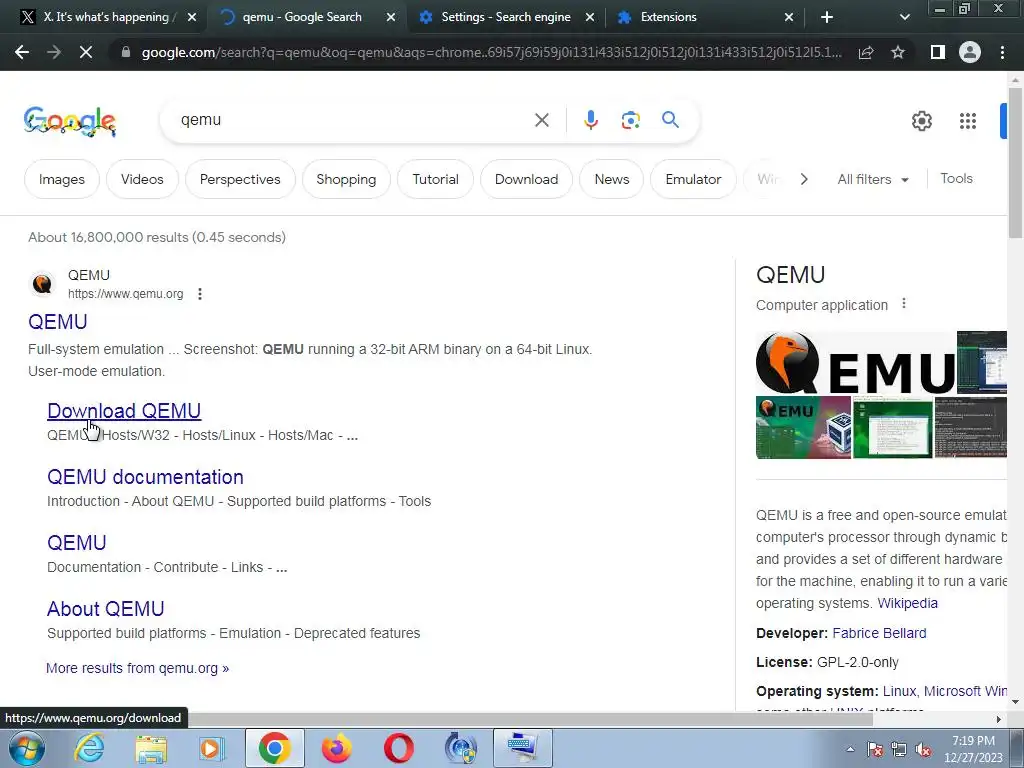Screen dimensions: 1024x768
Task: Open the Wikipedia link in knowledge panel
Action: point(907,603)
